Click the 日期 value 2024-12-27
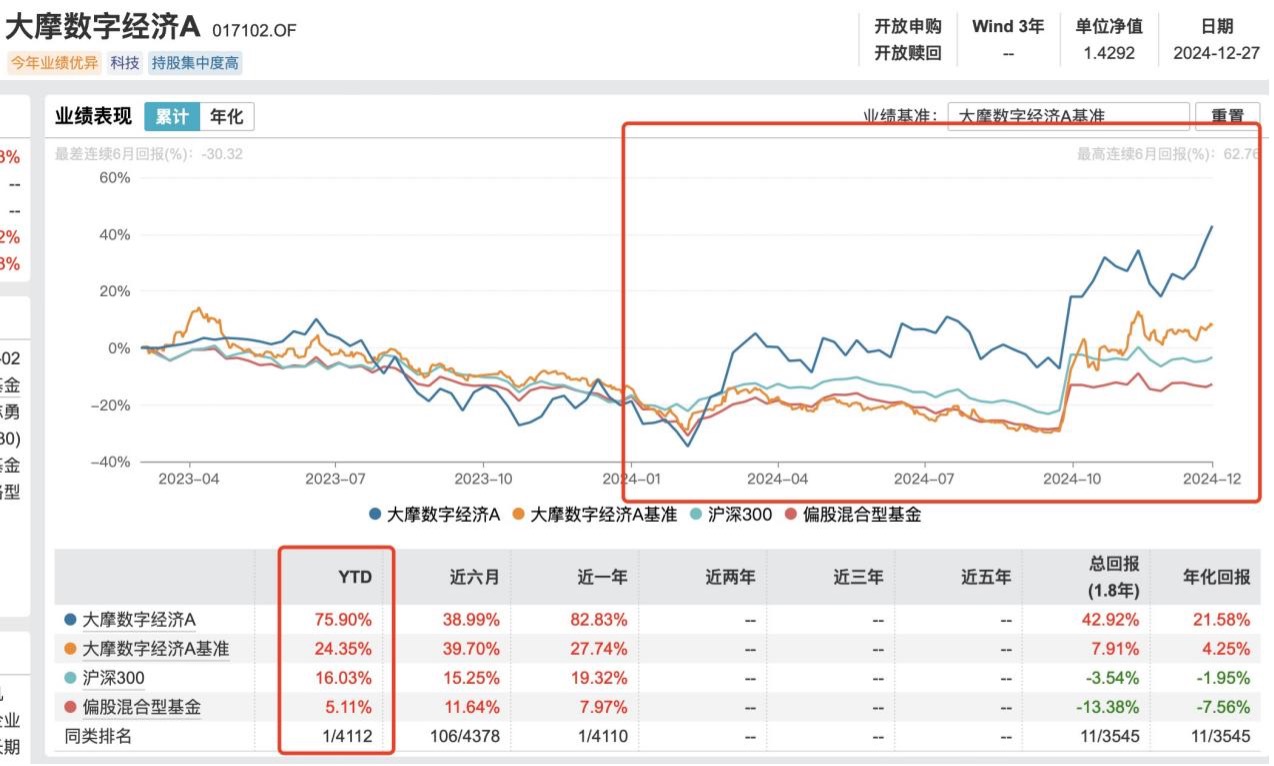Image resolution: width=1274 pixels, height=766 pixels. [1217, 54]
